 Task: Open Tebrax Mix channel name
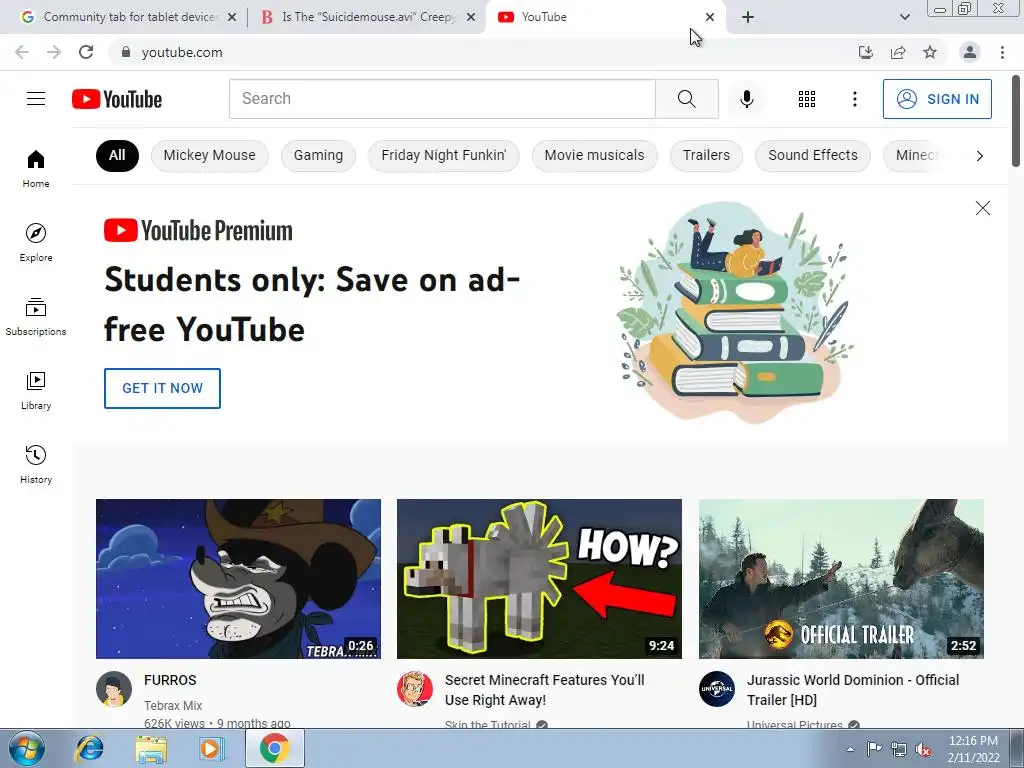[173, 705]
